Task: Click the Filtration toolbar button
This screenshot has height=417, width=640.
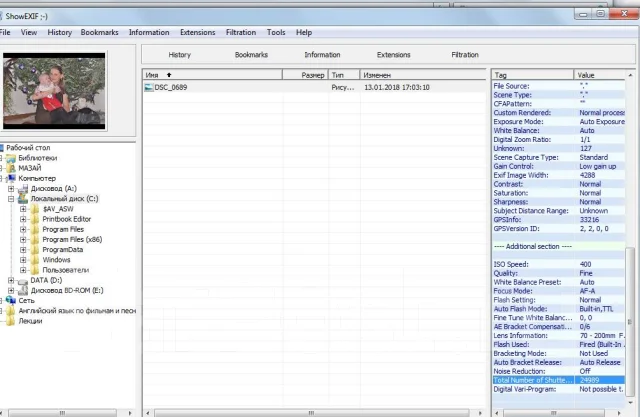Action: tap(464, 55)
